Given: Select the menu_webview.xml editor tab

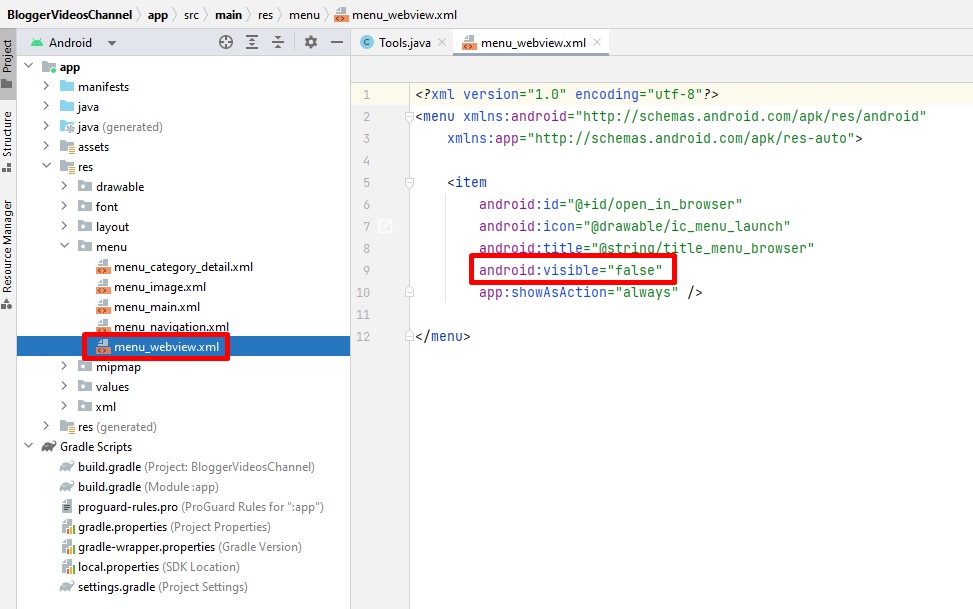Looking at the screenshot, I should point(533,42).
